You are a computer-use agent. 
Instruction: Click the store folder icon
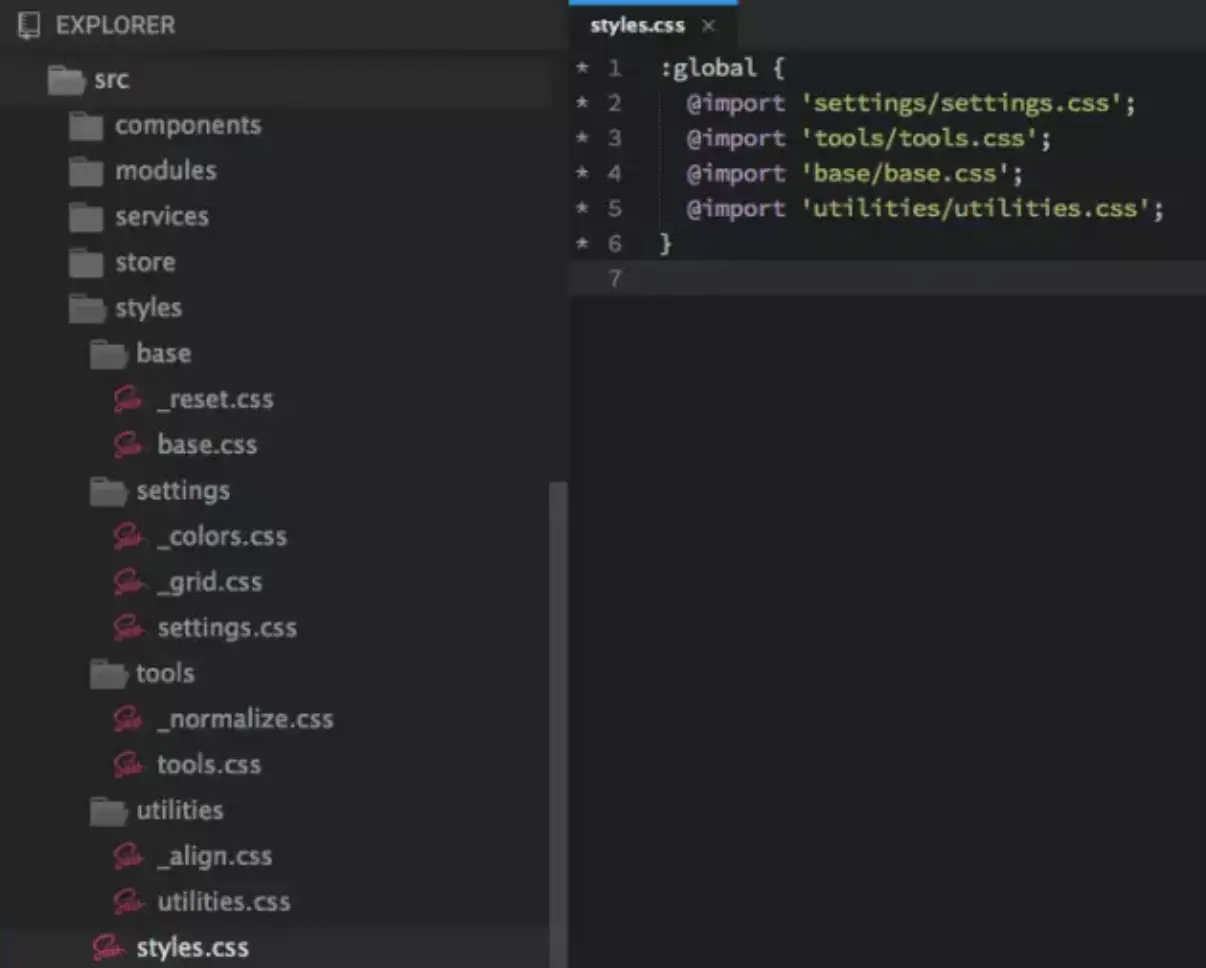point(87,263)
